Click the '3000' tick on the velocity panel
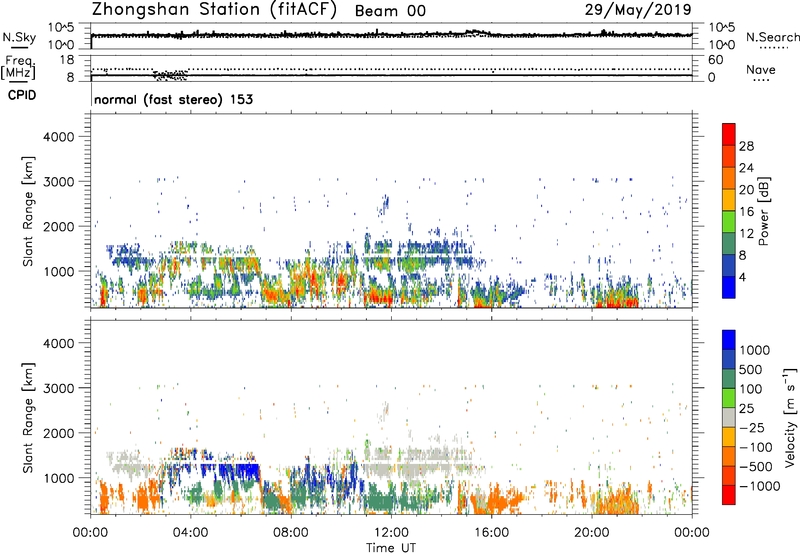This screenshot has height=554, width=800. 58,388
